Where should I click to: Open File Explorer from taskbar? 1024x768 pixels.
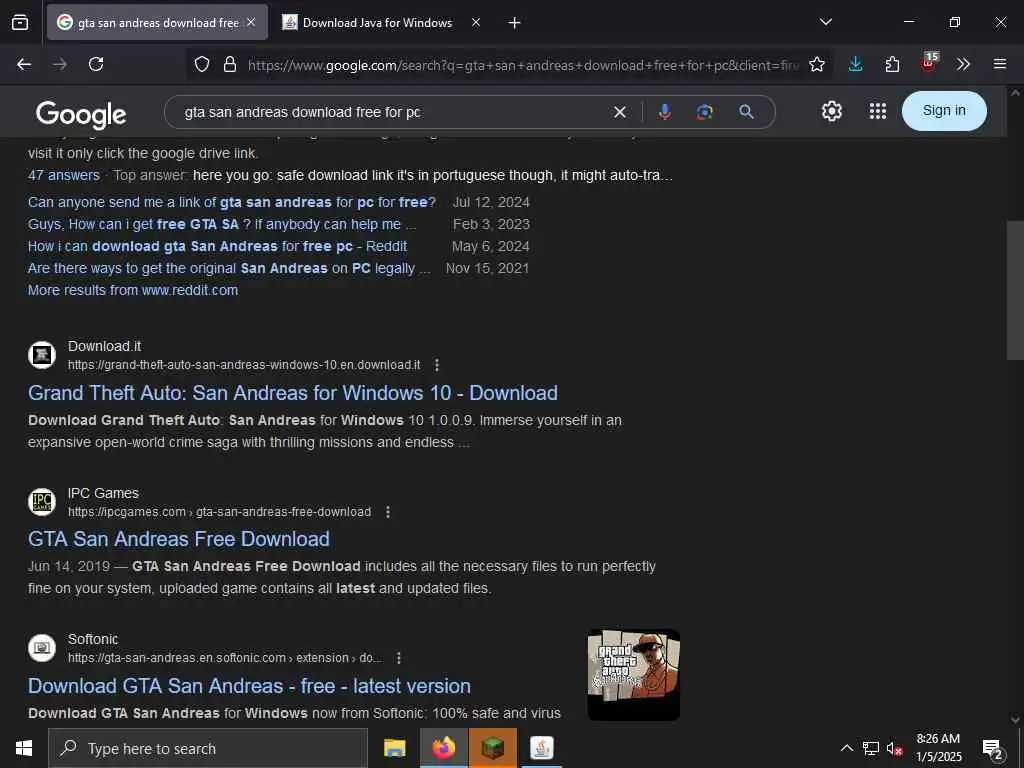pyautogui.click(x=394, y=748)
